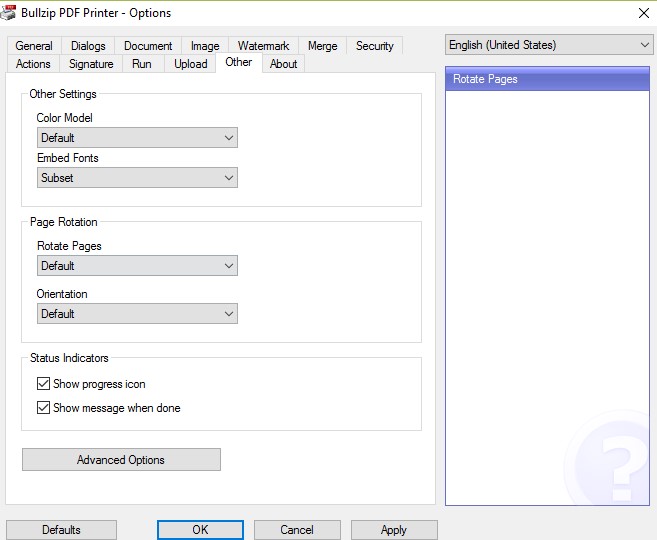Image resolution: width=657 pixels, height=540 pixels.
Task: Click the Orientation label
Action: click(x=62, y=294)
